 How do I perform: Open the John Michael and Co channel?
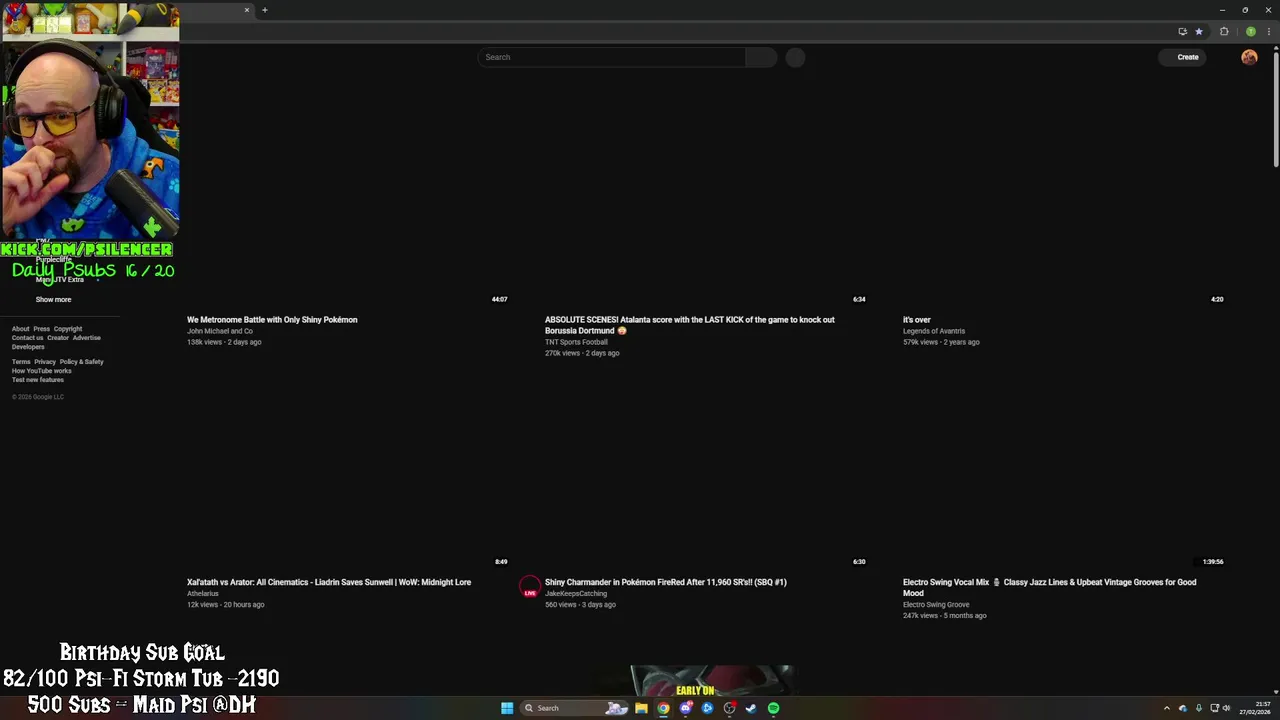click(220, 331)
